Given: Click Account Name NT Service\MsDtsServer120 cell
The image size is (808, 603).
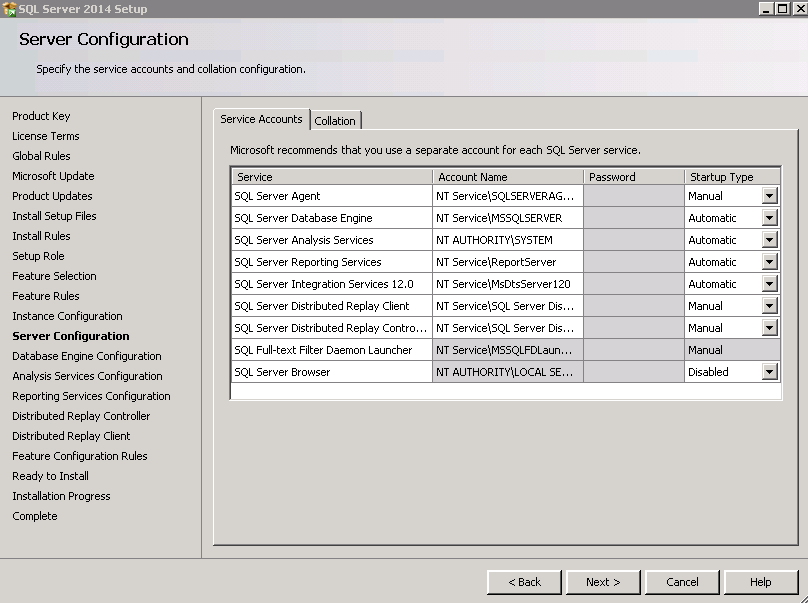Looking at the screenshot, I should click(508, 284).
